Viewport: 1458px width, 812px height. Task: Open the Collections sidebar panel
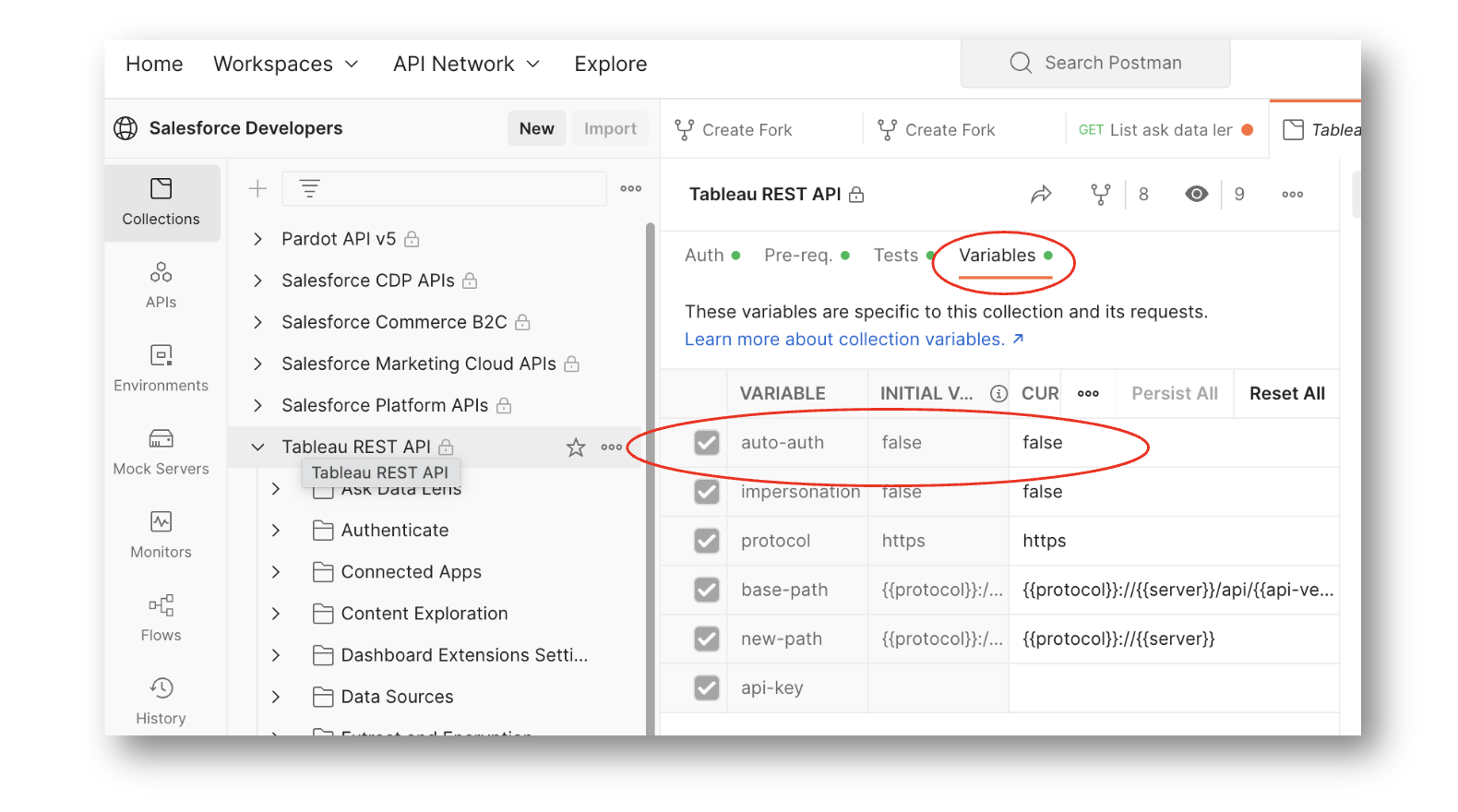click(x=161, y=203)
